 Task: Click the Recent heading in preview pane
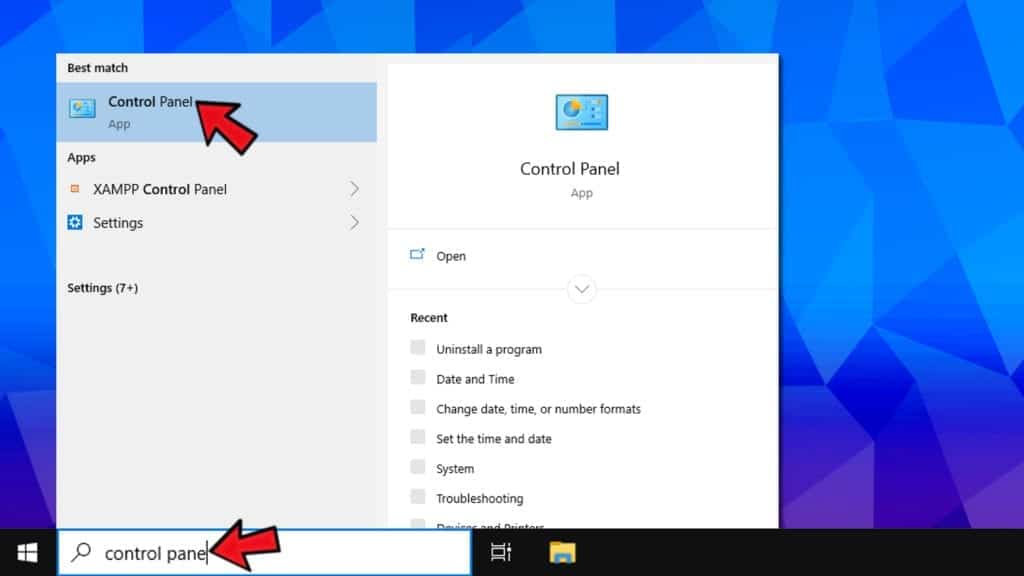click(x=429, y=318)
